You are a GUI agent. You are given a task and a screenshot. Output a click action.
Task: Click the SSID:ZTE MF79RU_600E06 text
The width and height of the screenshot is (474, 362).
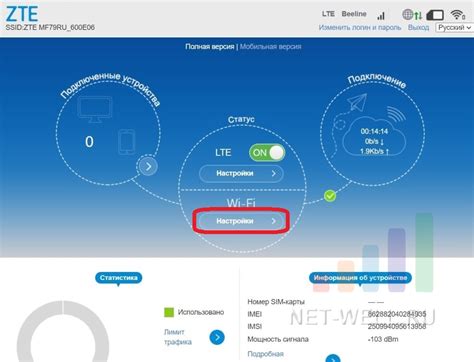pos(50,27)
